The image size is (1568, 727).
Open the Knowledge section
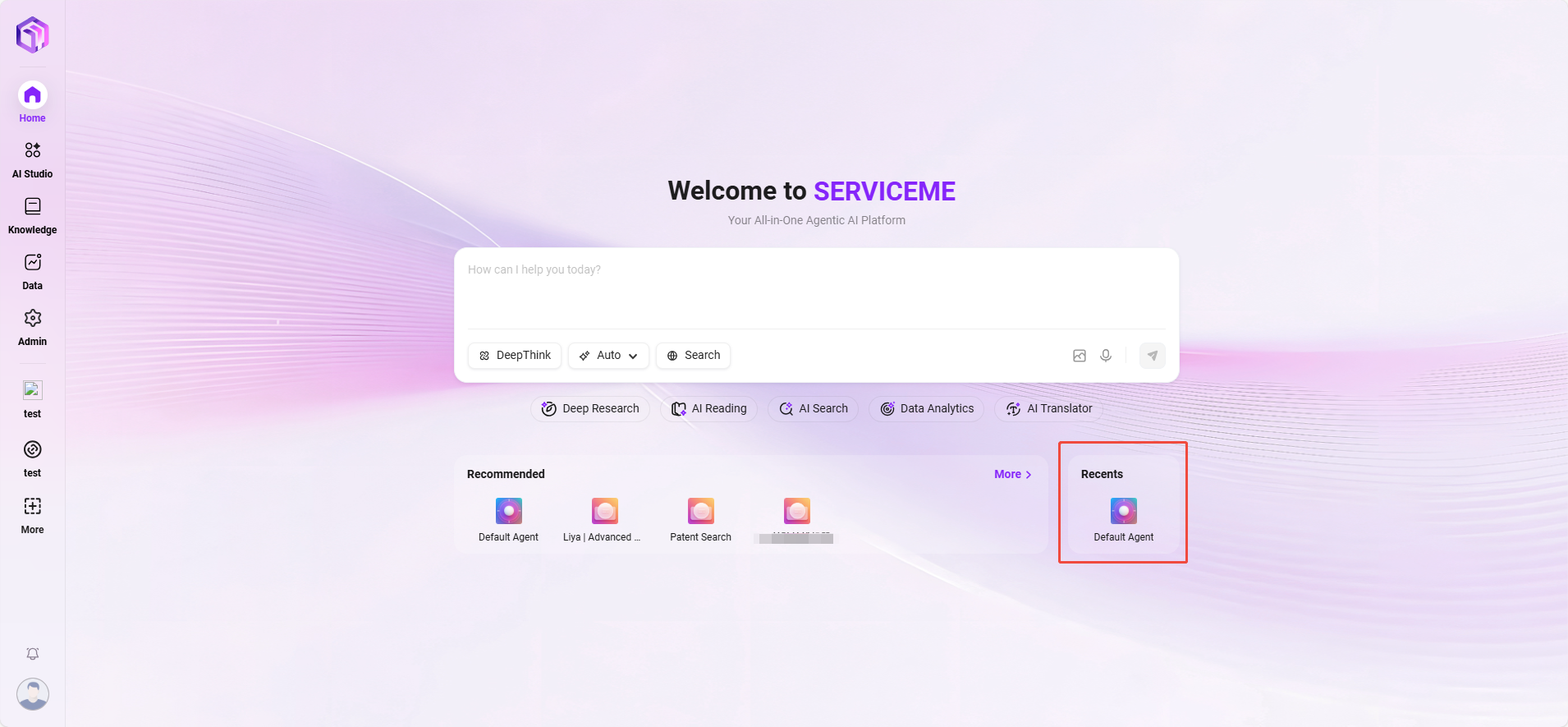[33, 215]
